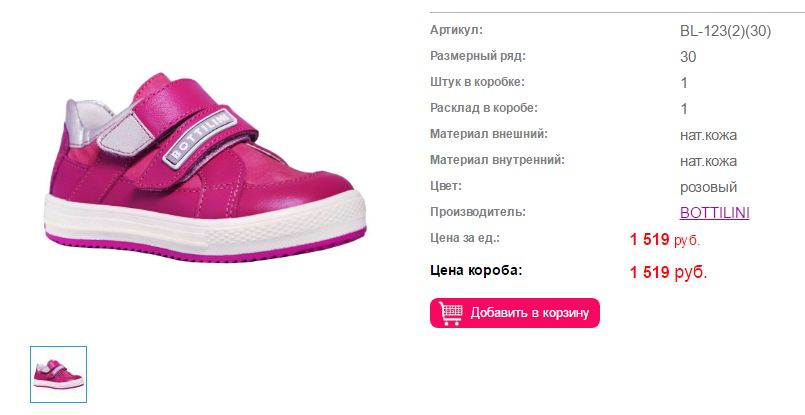Image resolution: width=805 pixels, height=415 pixels.
Task: Open the BOTTILINI manufacturer link
Action: pyautogui.click(x=714, y=213)
